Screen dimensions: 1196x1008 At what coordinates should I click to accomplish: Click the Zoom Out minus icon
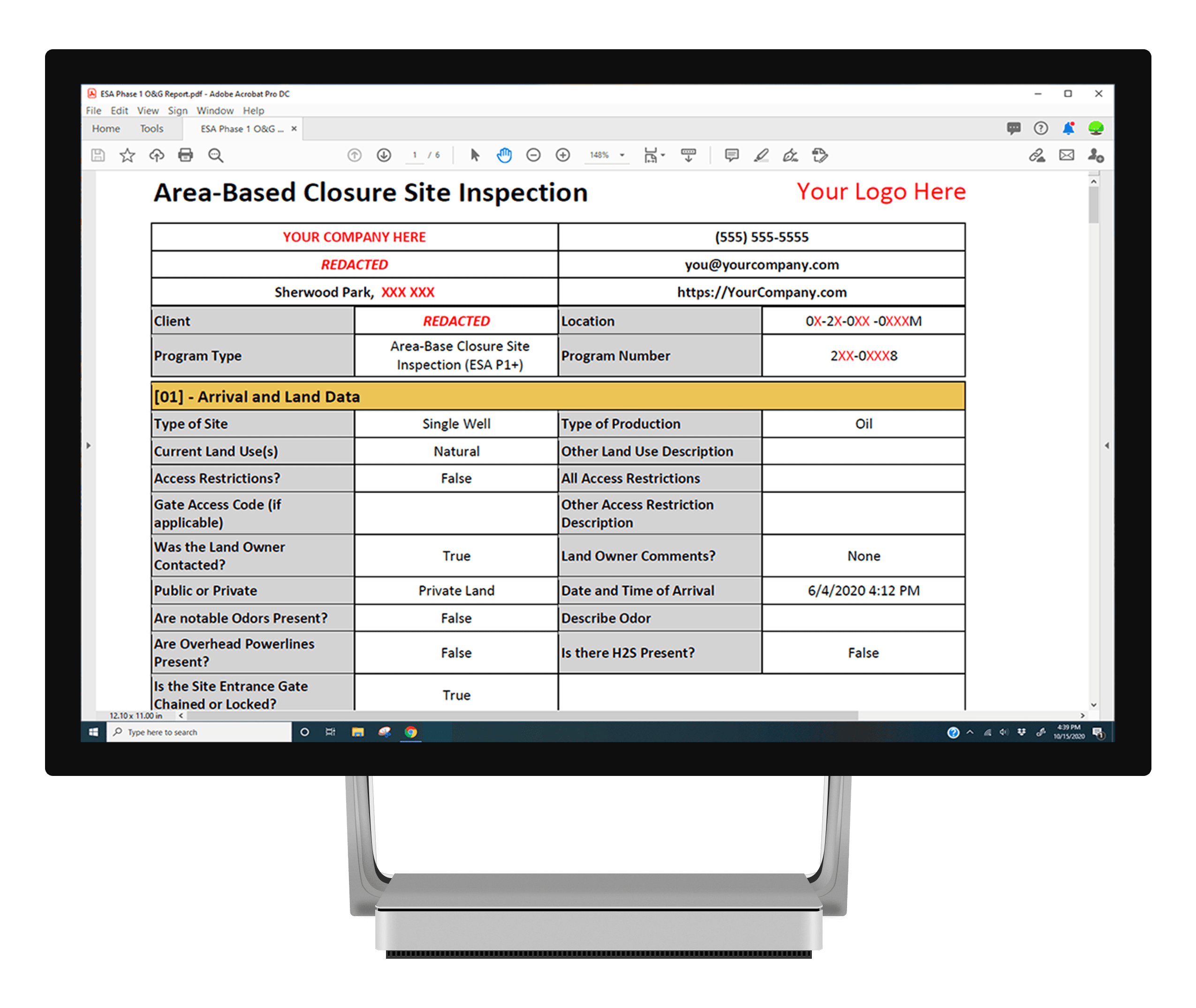pos(533,155)
